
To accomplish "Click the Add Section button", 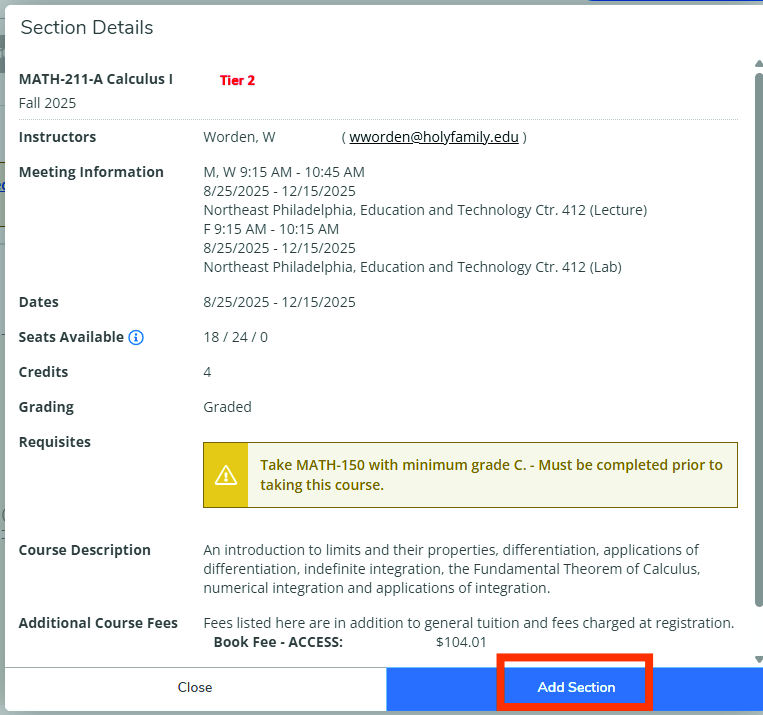I will (x=575, y=688).
